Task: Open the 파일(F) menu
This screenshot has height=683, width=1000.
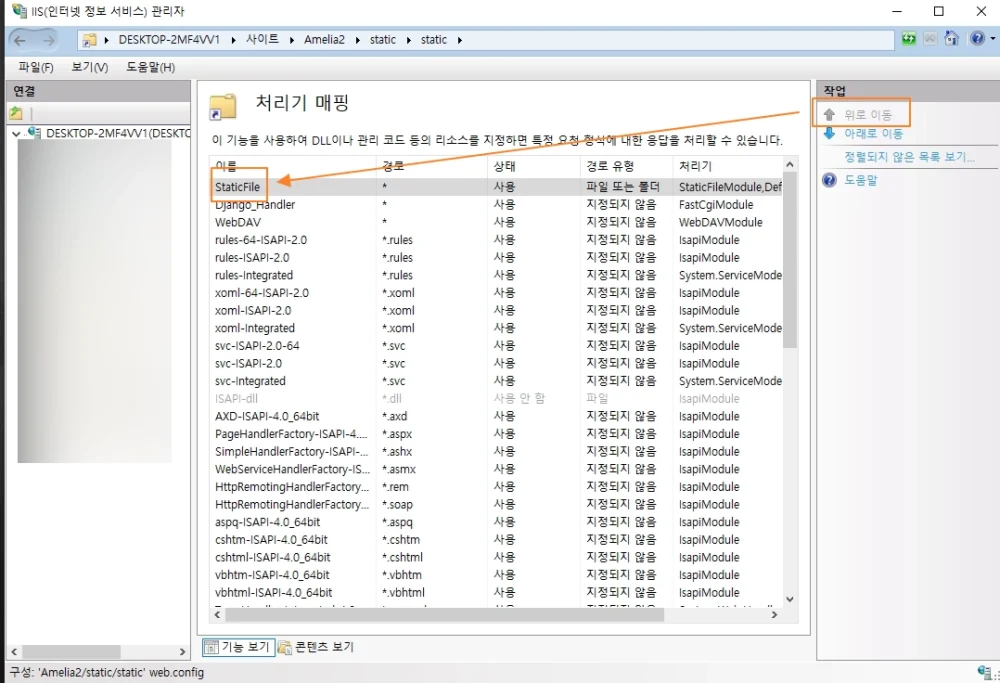Action: point(36,67)
